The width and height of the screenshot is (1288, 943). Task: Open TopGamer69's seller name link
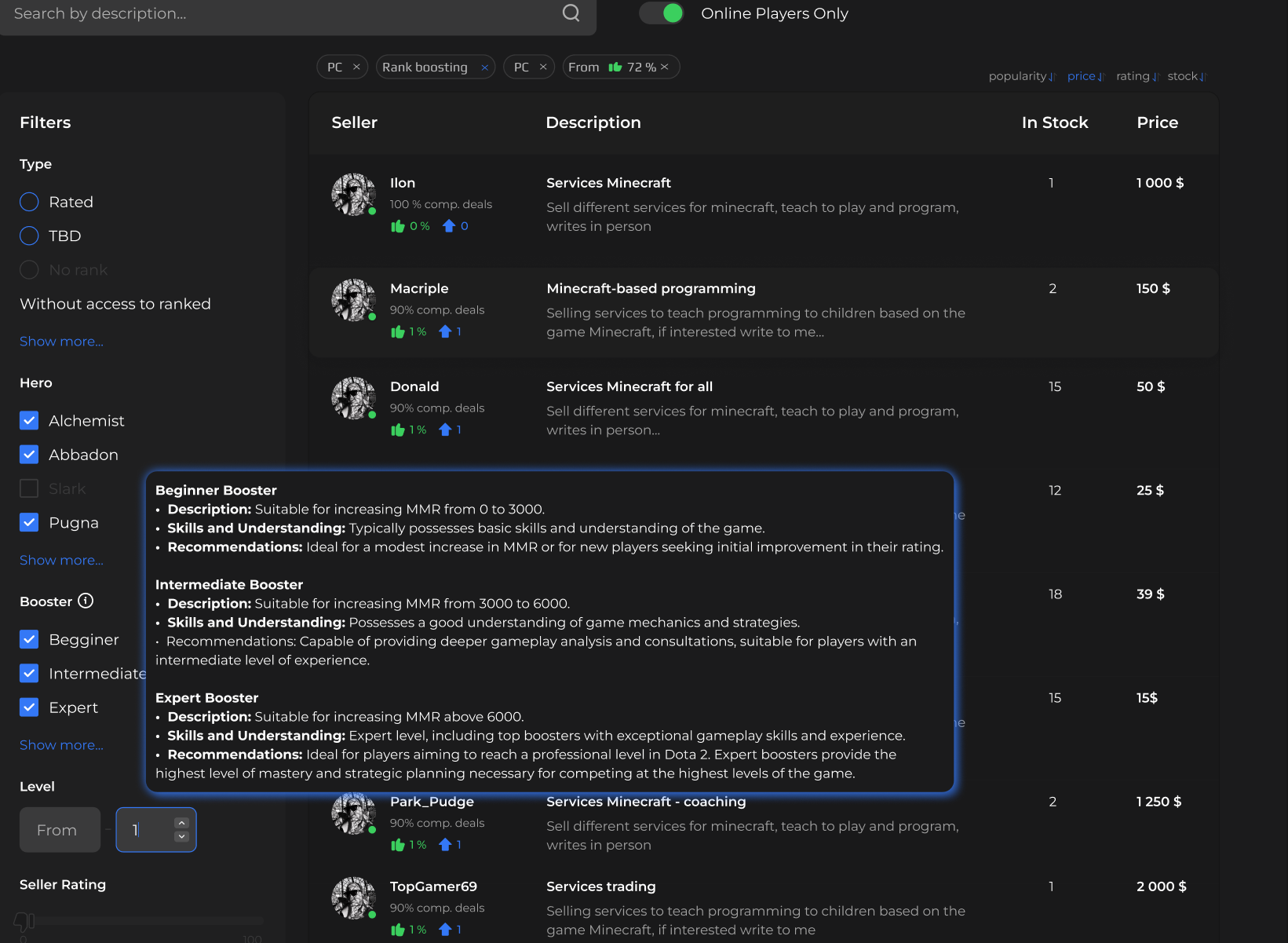click(x=433, y=886)
